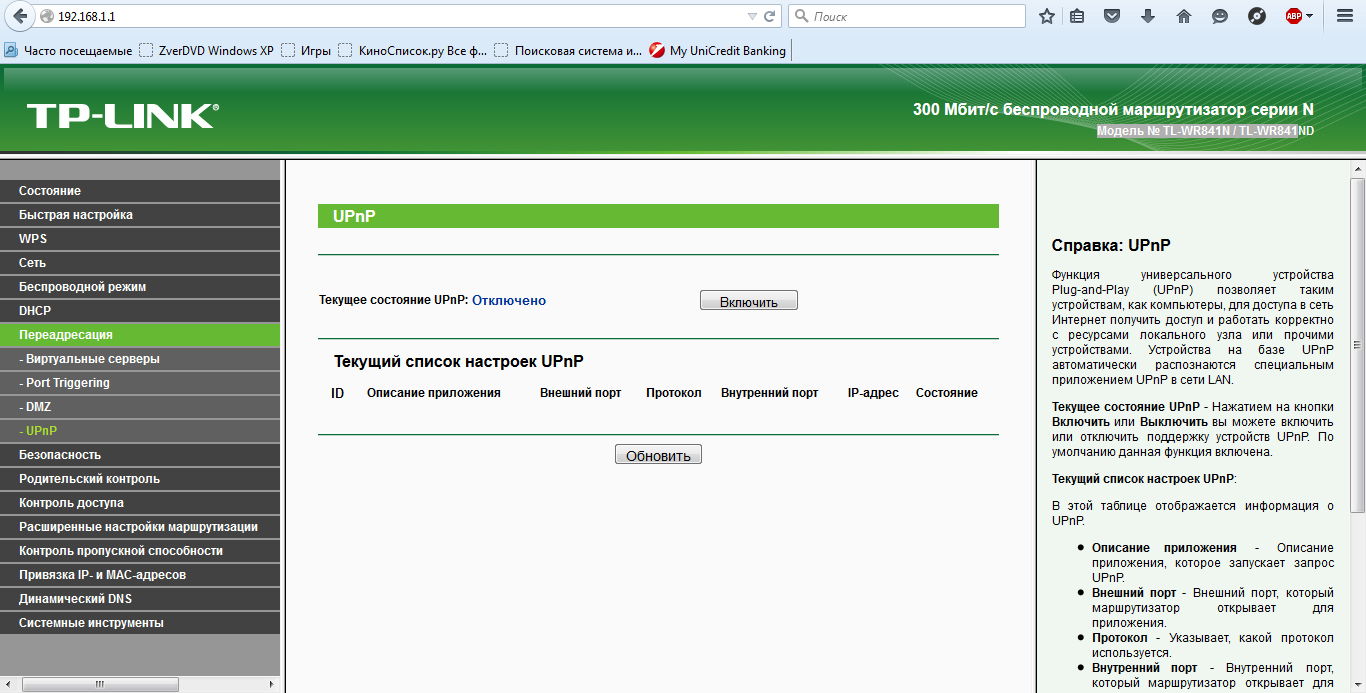Open the URL history dropdown arrow
1366x693 pixels.
coord(753,17)
